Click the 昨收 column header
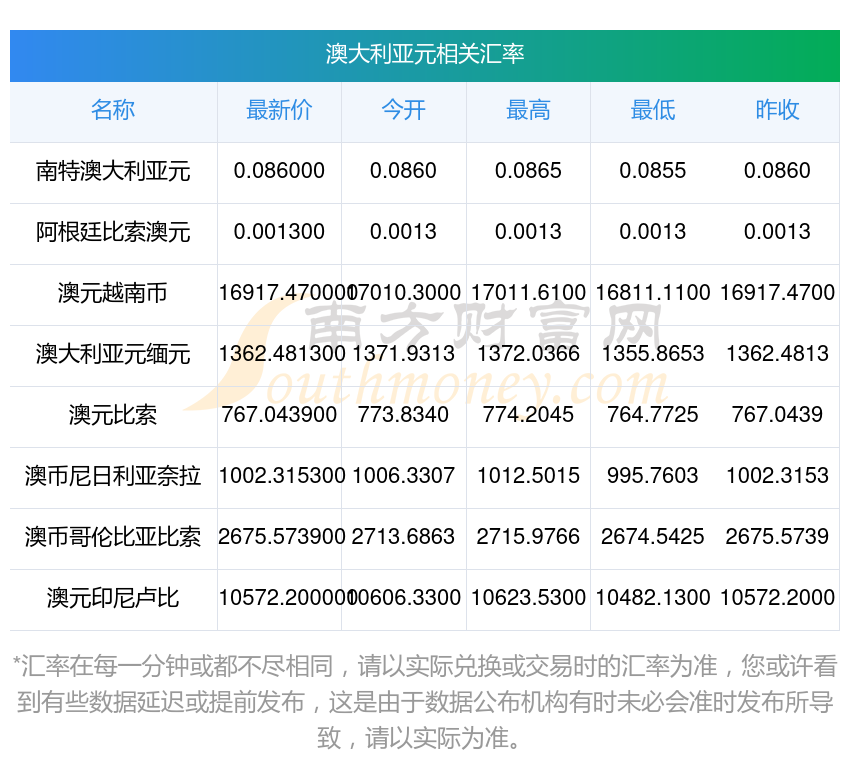The height and width of the screenshot is (769, 850). [x=777, y=110]
